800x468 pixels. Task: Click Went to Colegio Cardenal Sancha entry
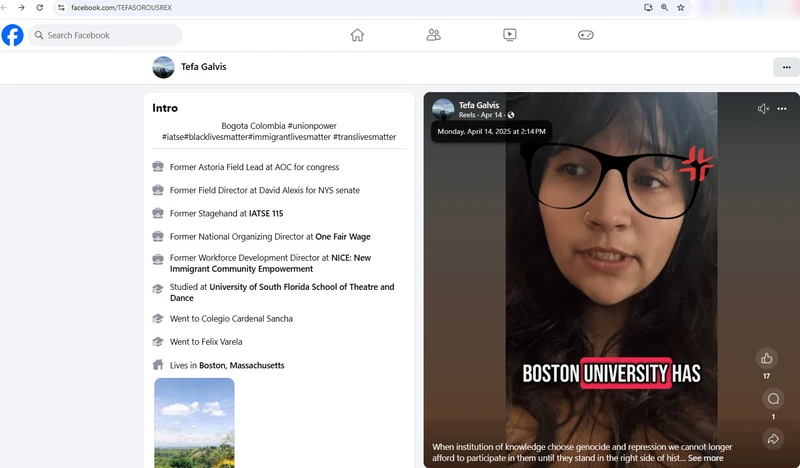[x=231, y=318]
